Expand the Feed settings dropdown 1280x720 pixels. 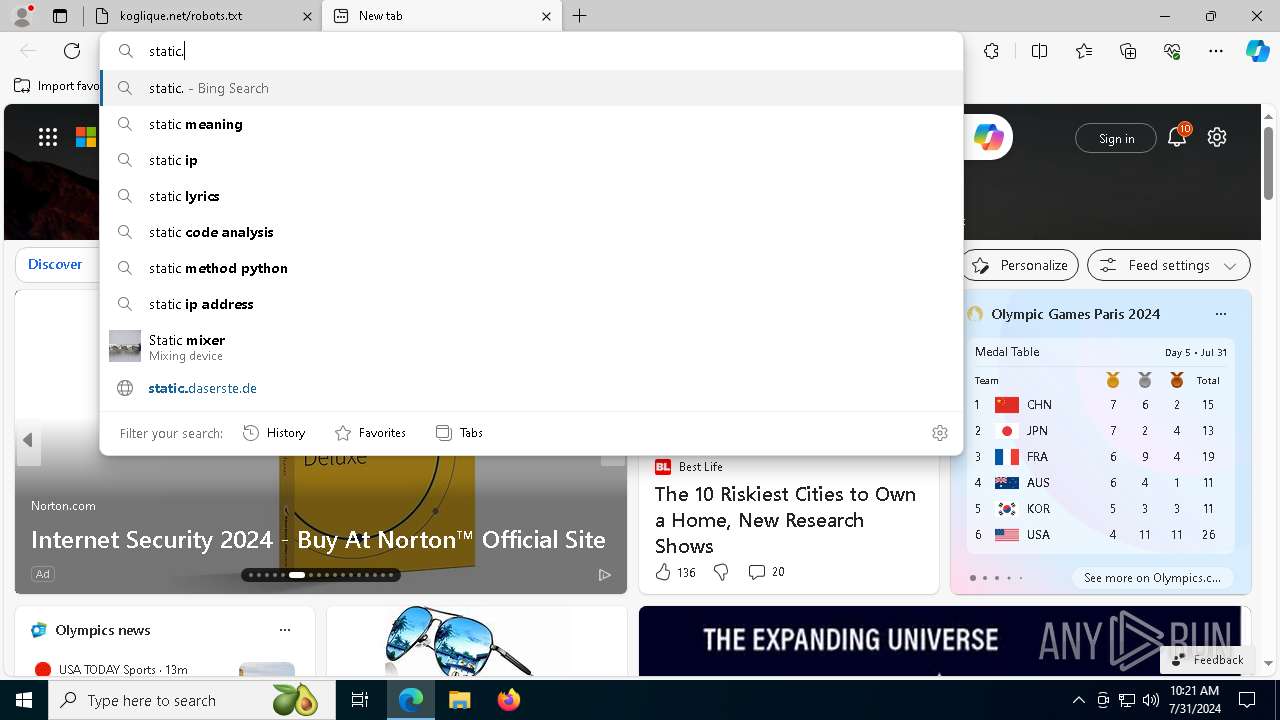1169,265
